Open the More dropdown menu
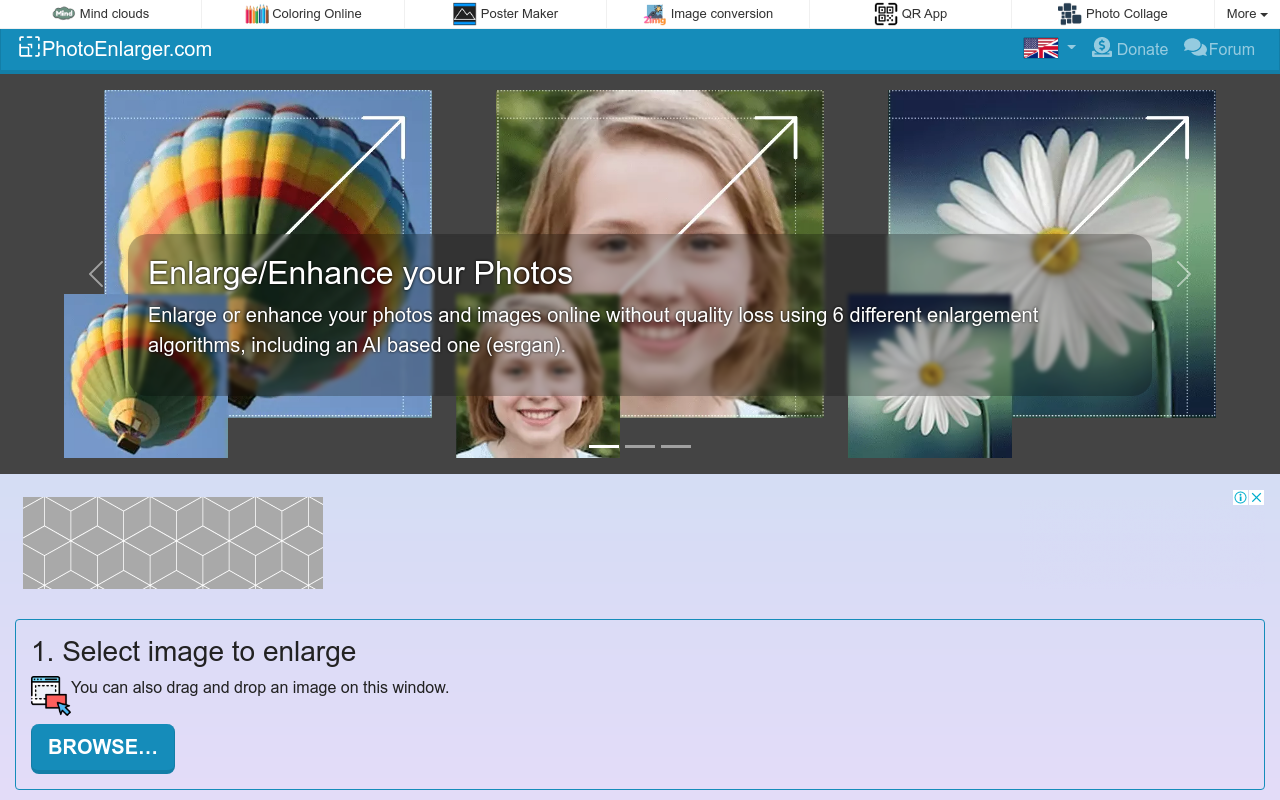 1247,14
